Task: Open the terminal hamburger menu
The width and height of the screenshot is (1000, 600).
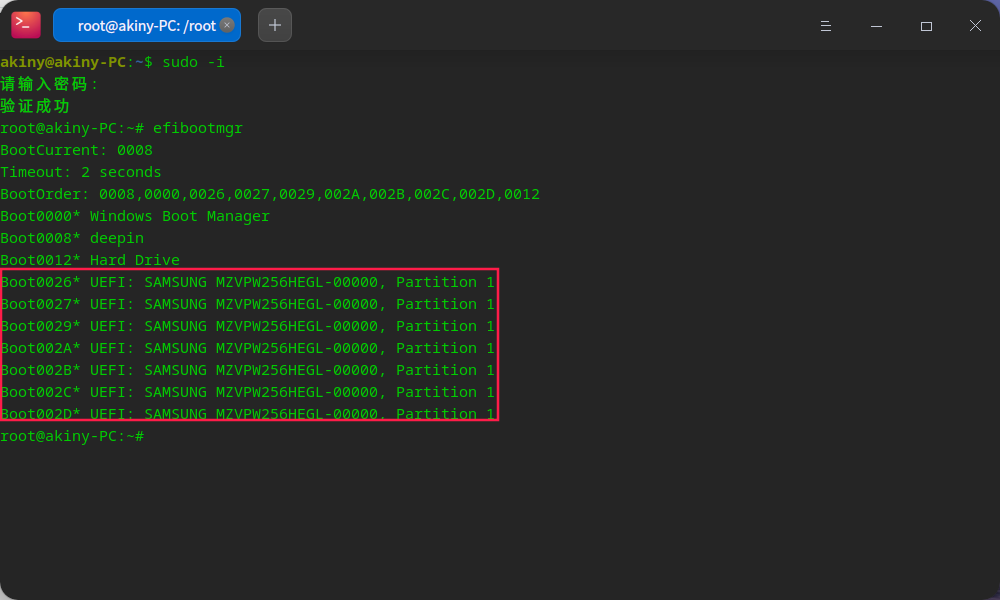Action: (826, 26)
